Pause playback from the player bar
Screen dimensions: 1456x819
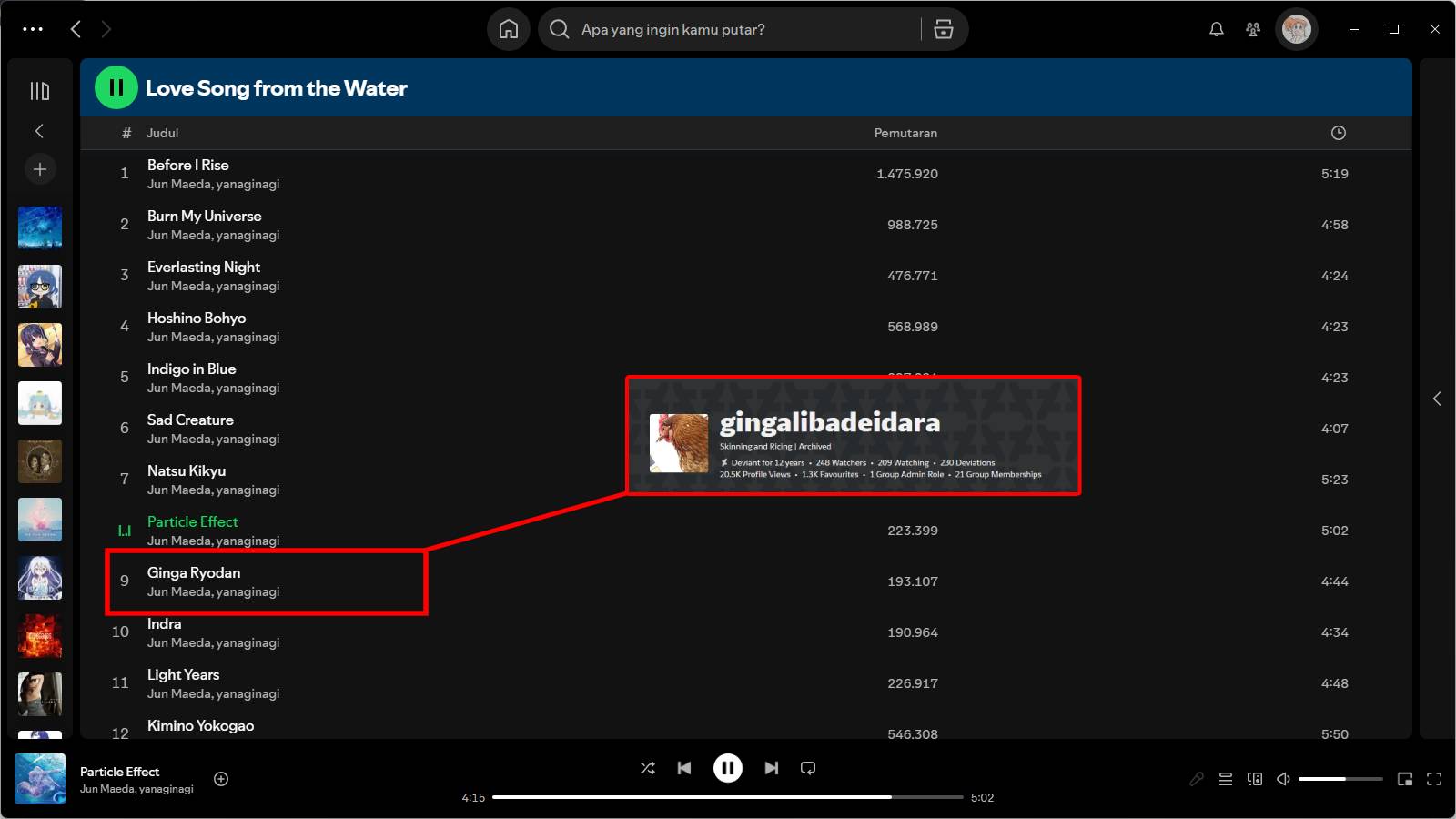(x=728, y=768)
